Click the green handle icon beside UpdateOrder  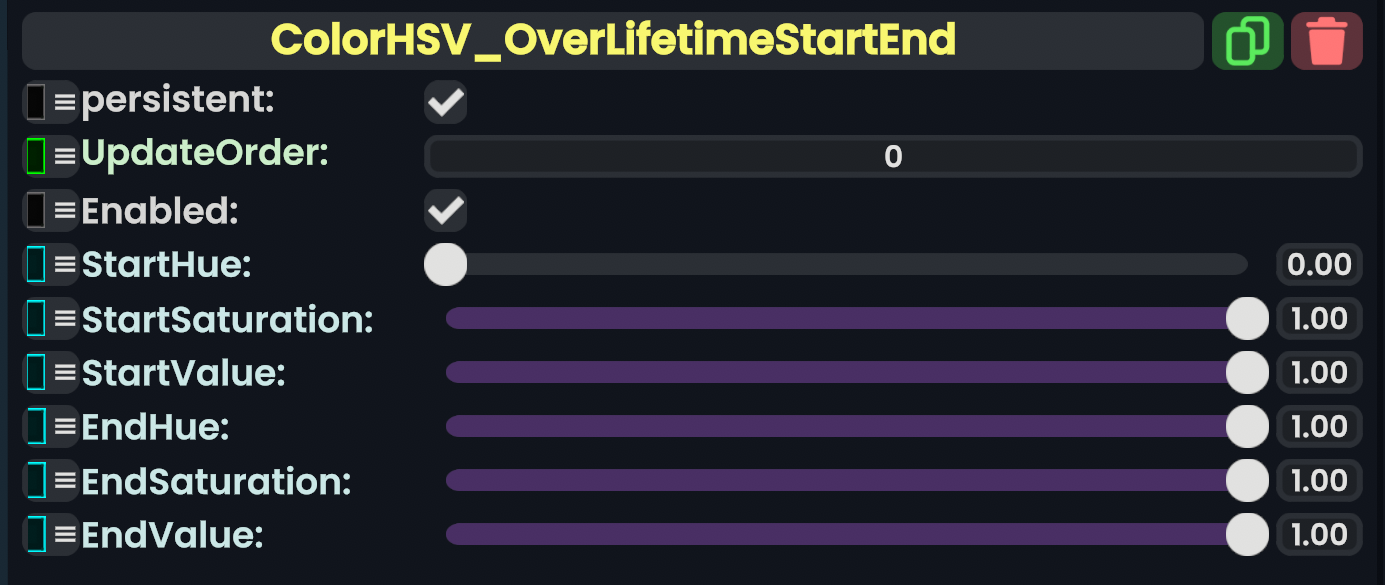tap(37, 155)
